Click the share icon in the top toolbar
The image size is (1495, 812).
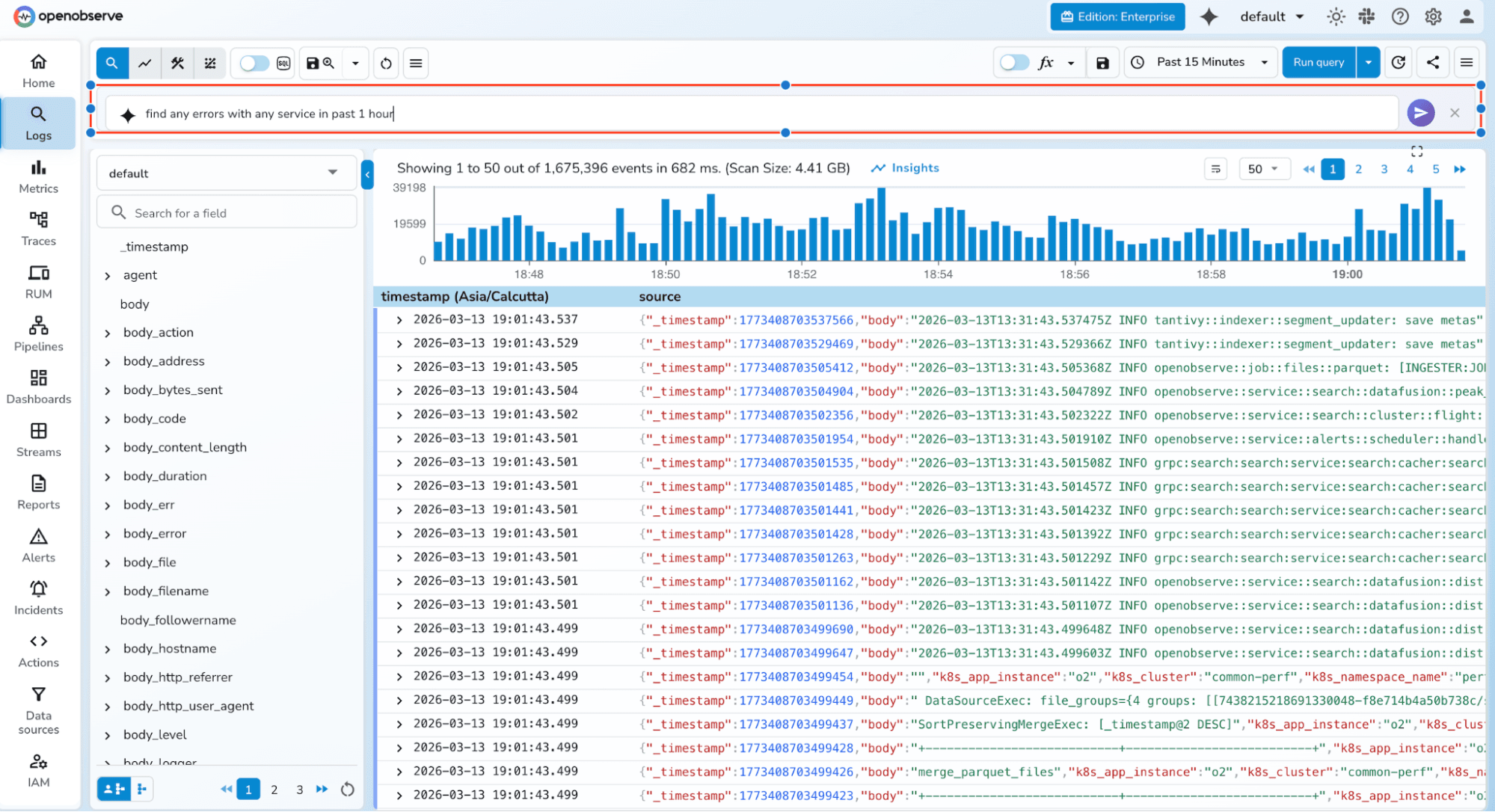(1432, 62)
